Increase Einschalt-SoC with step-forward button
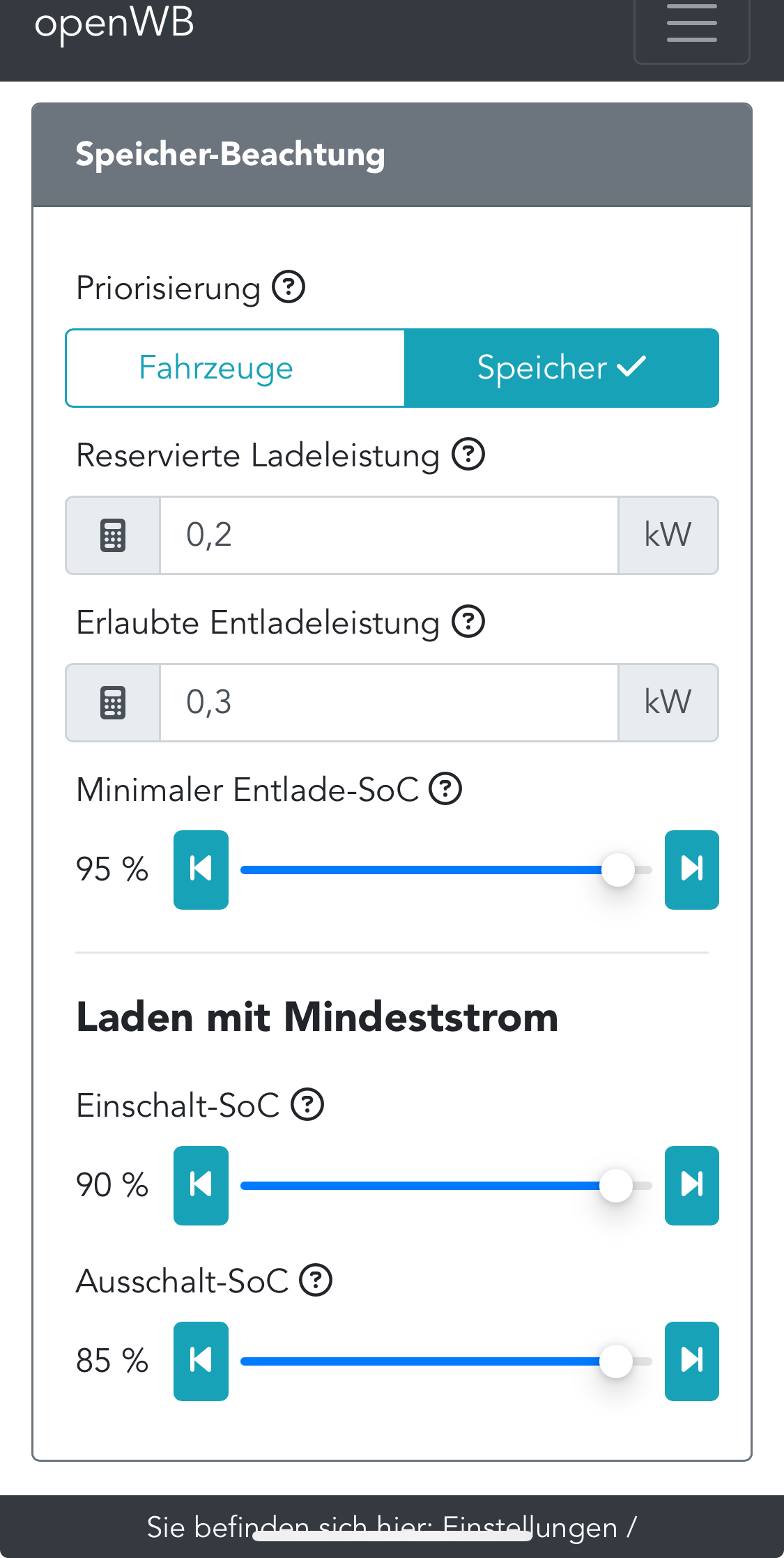Screen dimensions: 784x1558 [x=691, y=1185]
